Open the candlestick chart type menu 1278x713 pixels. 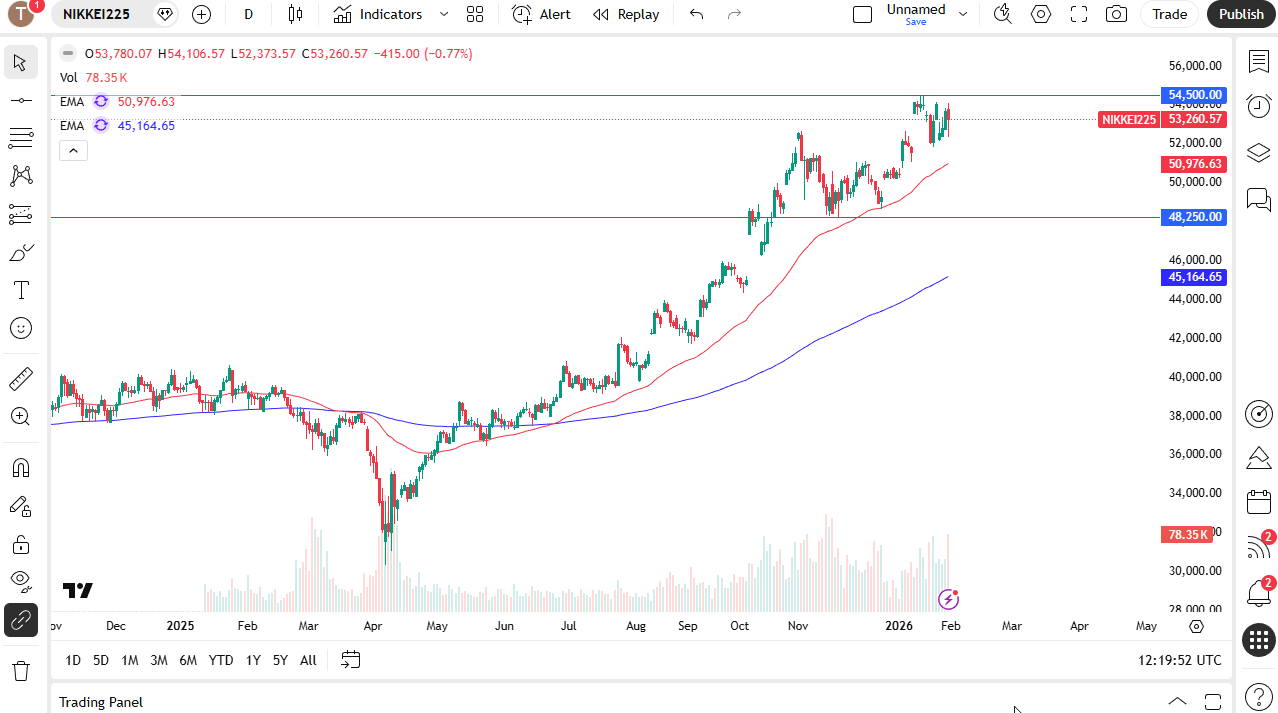294,14
